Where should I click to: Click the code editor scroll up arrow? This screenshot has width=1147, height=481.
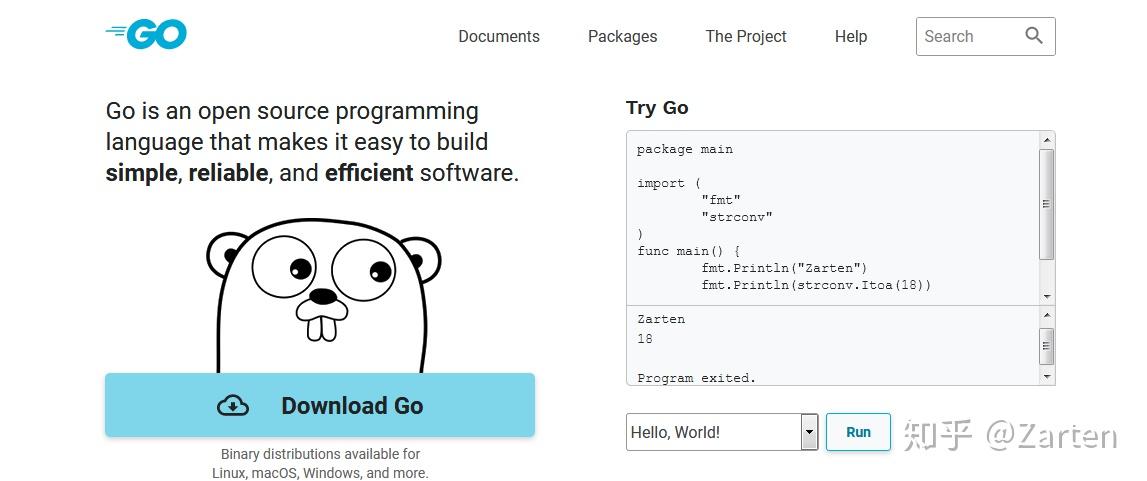click(1047, 140)
